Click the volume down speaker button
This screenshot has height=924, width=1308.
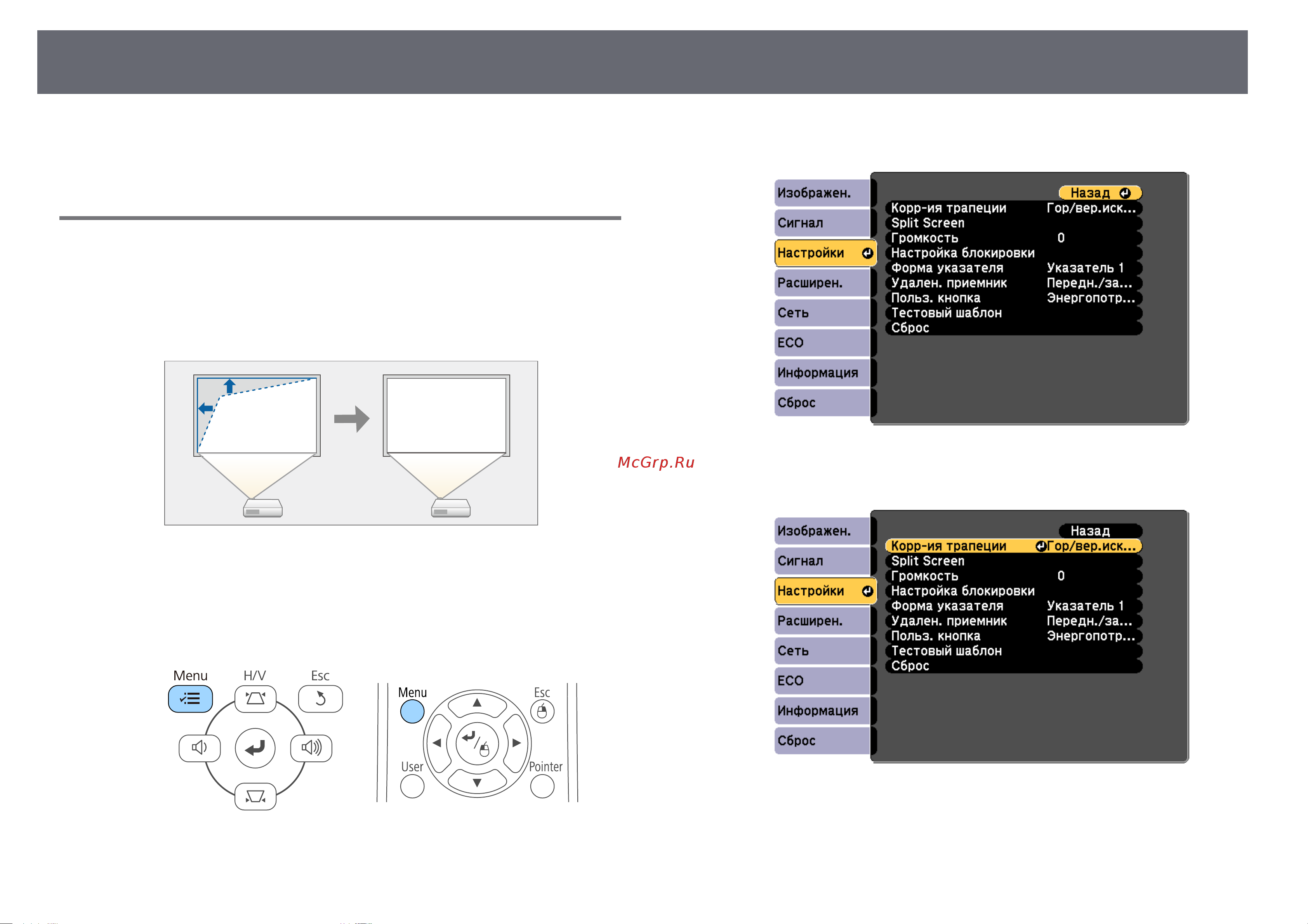[x=200, y=747]
